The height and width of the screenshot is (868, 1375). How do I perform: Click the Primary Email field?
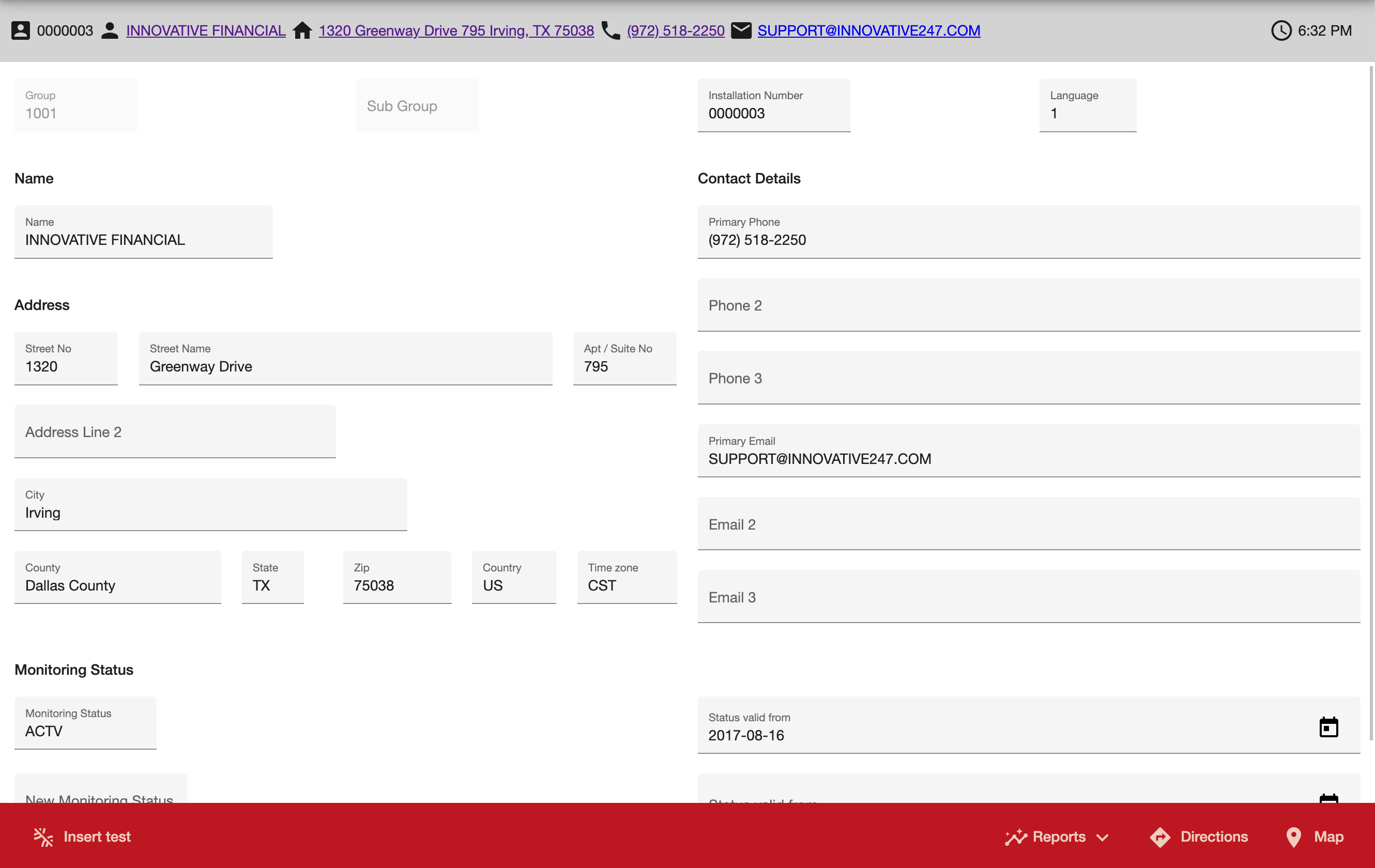click(1029, 451)
